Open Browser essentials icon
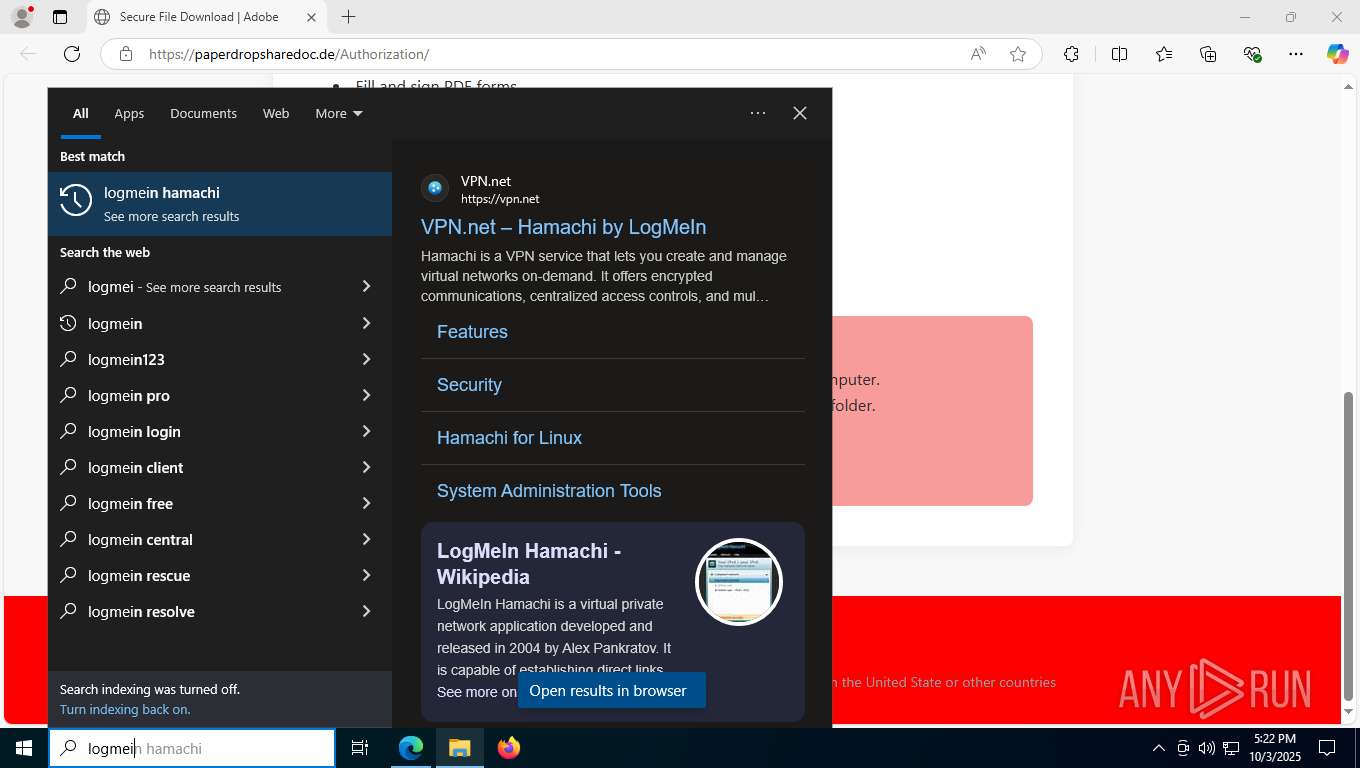The height and width of the screenshot is (768, 1360). pos(1252,54)
